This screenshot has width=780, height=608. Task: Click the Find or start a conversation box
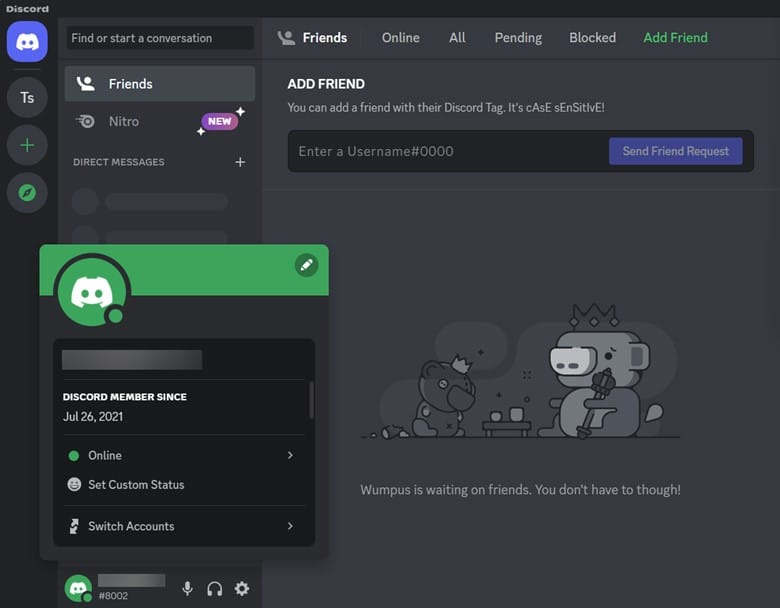160,38
